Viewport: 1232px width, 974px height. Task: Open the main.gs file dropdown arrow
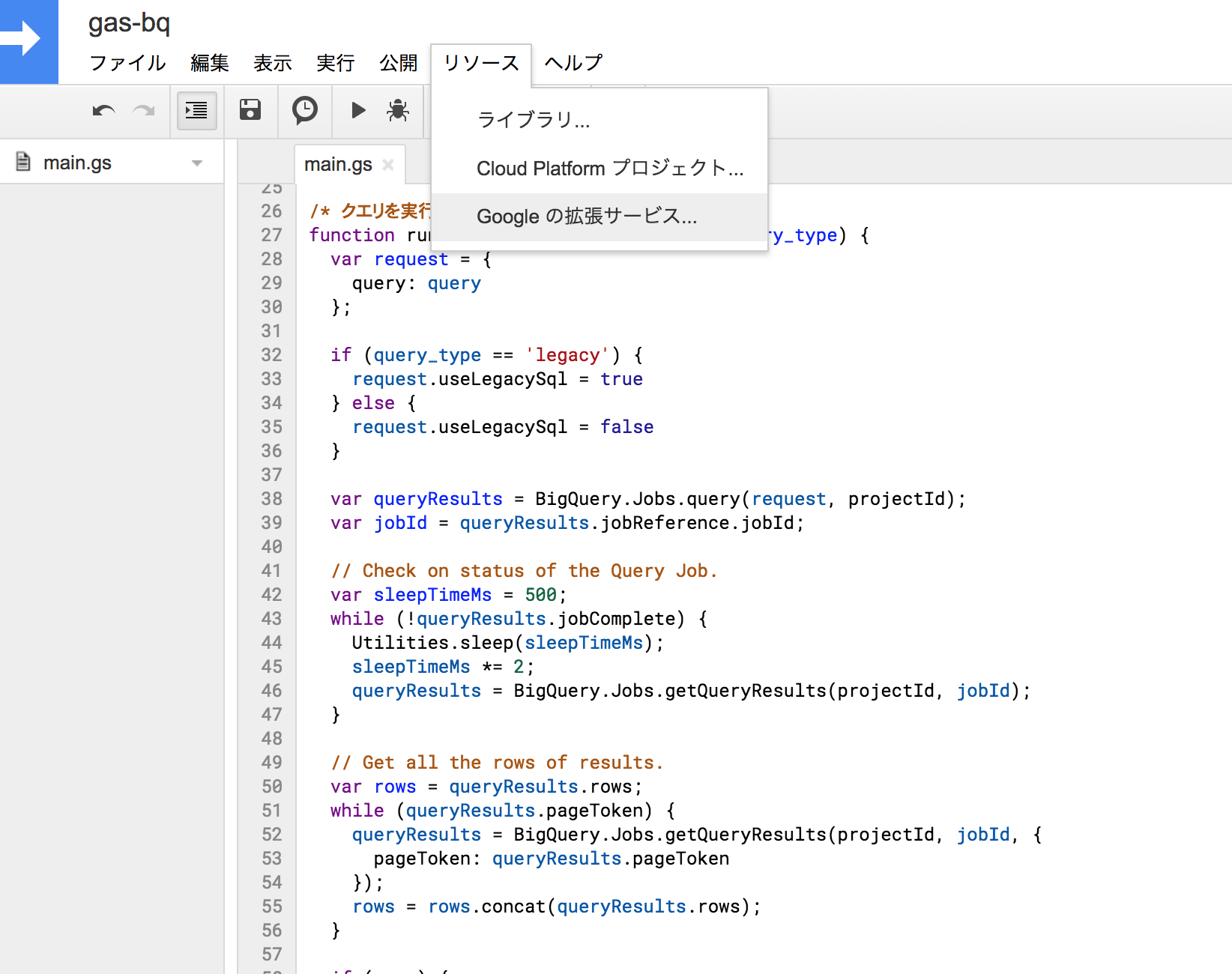point(197,163)
